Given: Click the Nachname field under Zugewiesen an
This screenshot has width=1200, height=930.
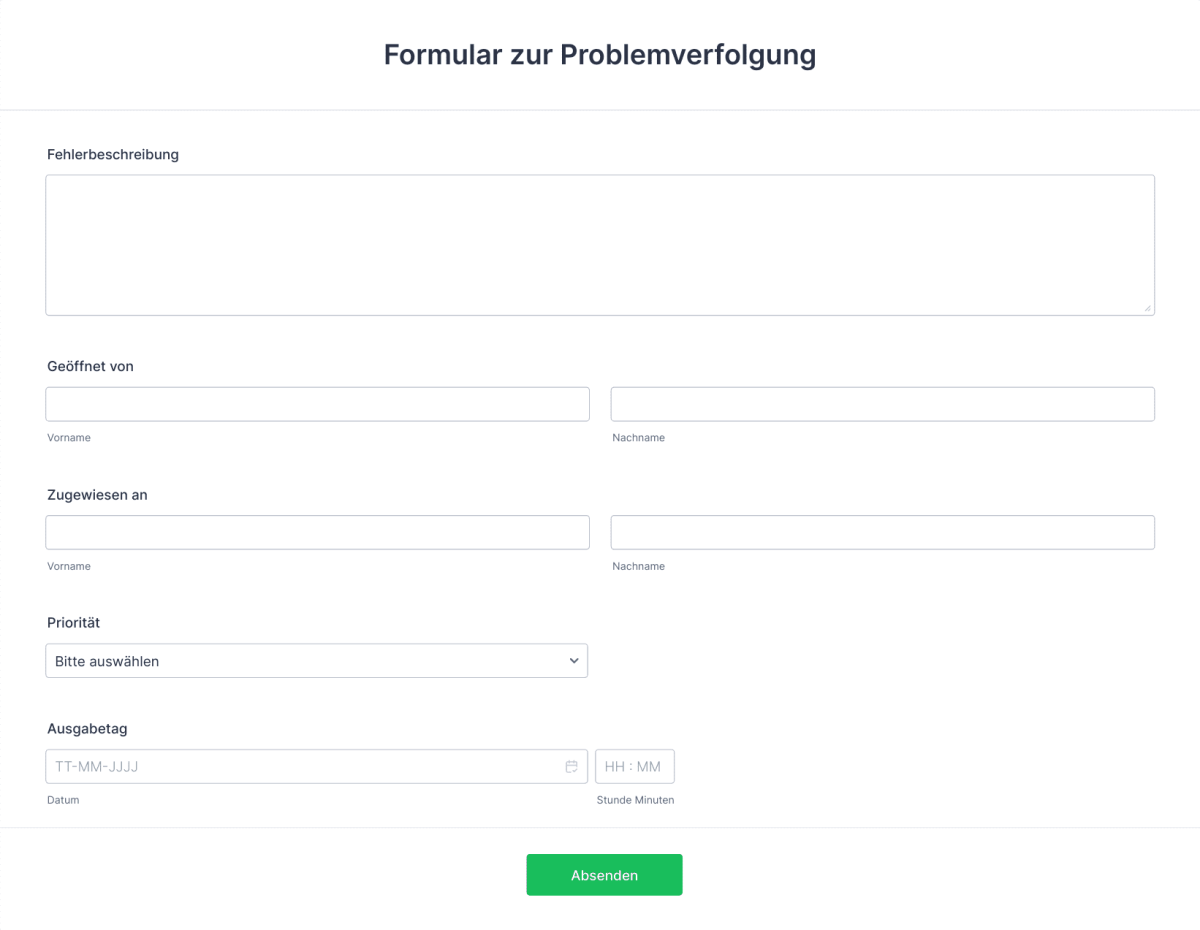Looking at the screenshot, I should pos(882,531).
